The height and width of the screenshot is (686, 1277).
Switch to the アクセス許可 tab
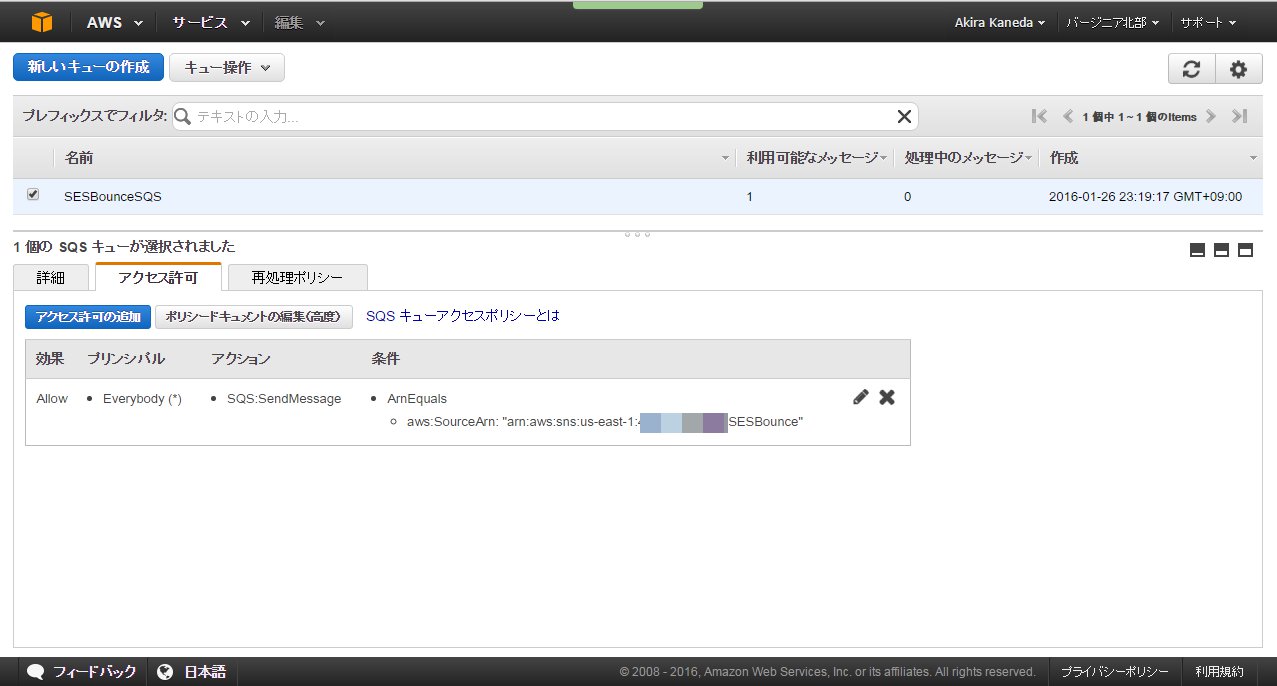158,277
